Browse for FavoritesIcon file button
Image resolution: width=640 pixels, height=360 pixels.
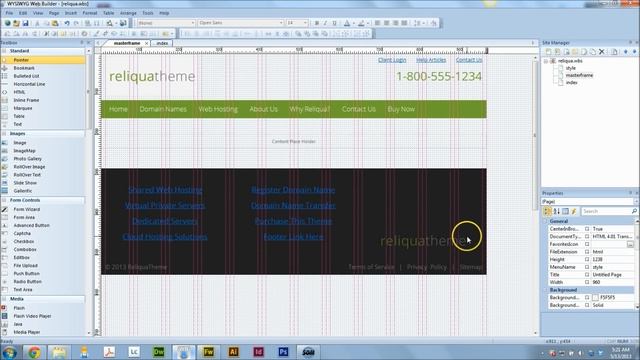point(630,244)
